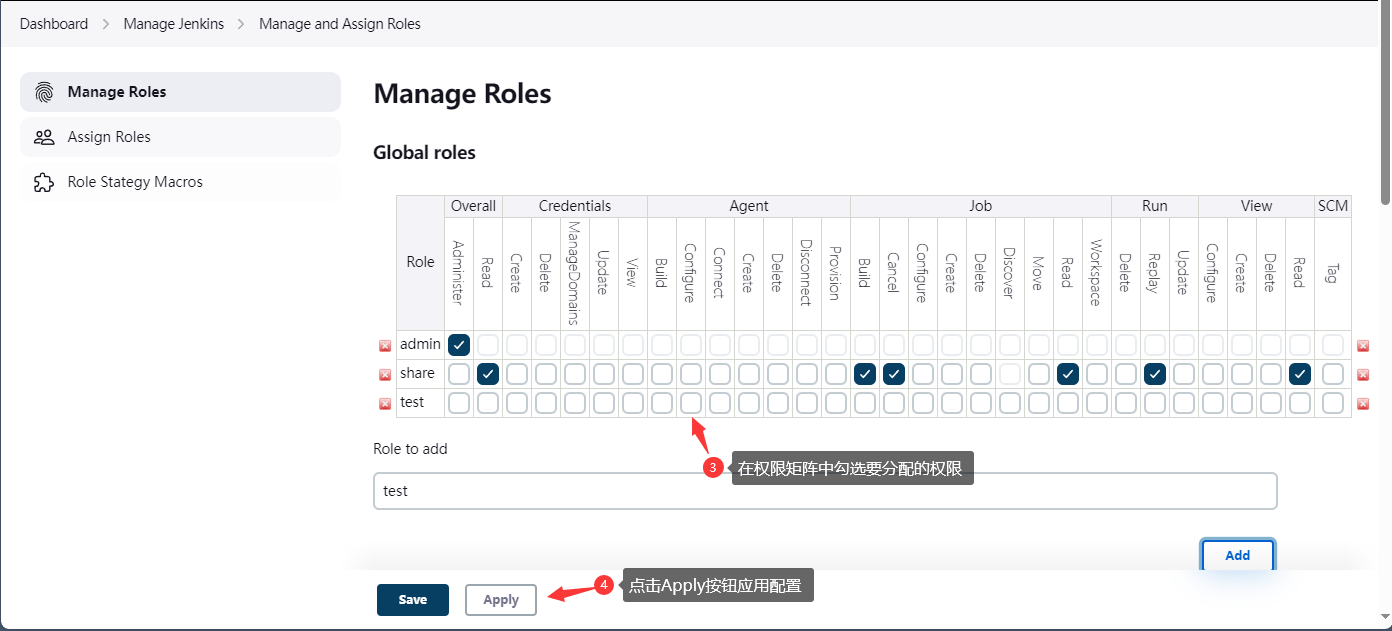
Task: Open the Assign Roles sidebar item
Action: pyautogui.click(x=109, y=137)
